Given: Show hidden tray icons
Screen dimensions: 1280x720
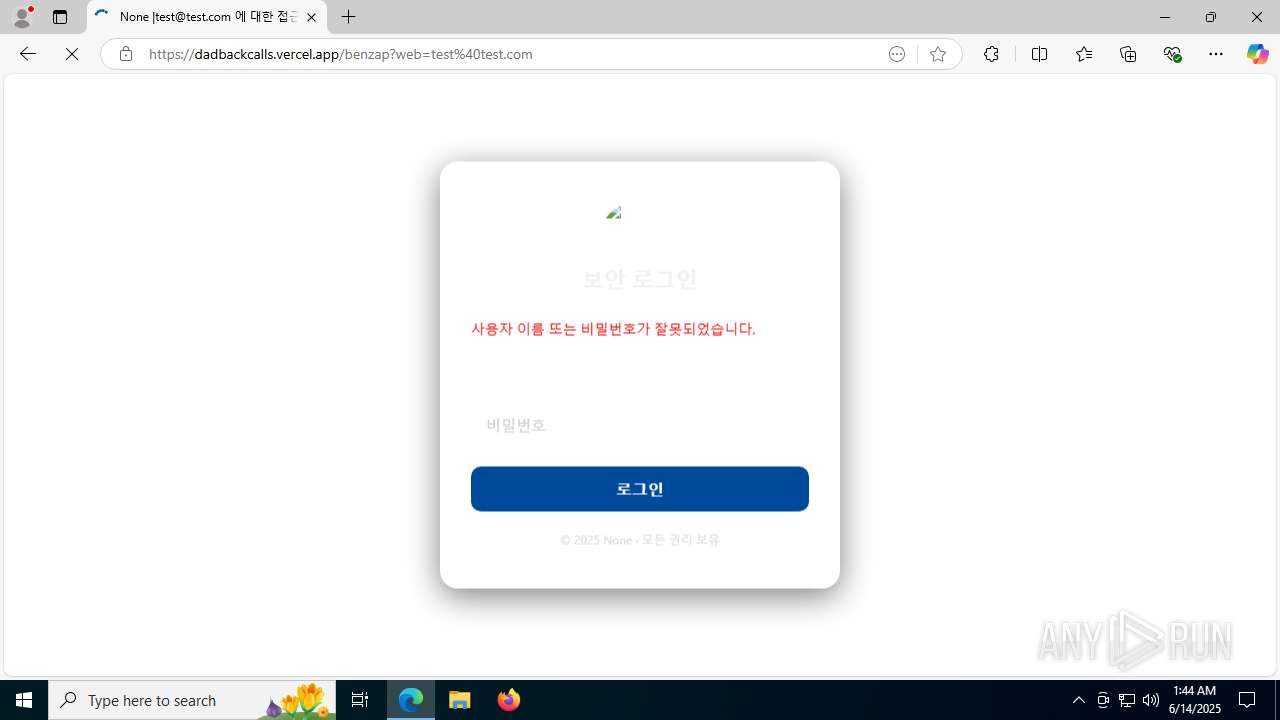Looking at the screenshot, I should (1078, 700).
